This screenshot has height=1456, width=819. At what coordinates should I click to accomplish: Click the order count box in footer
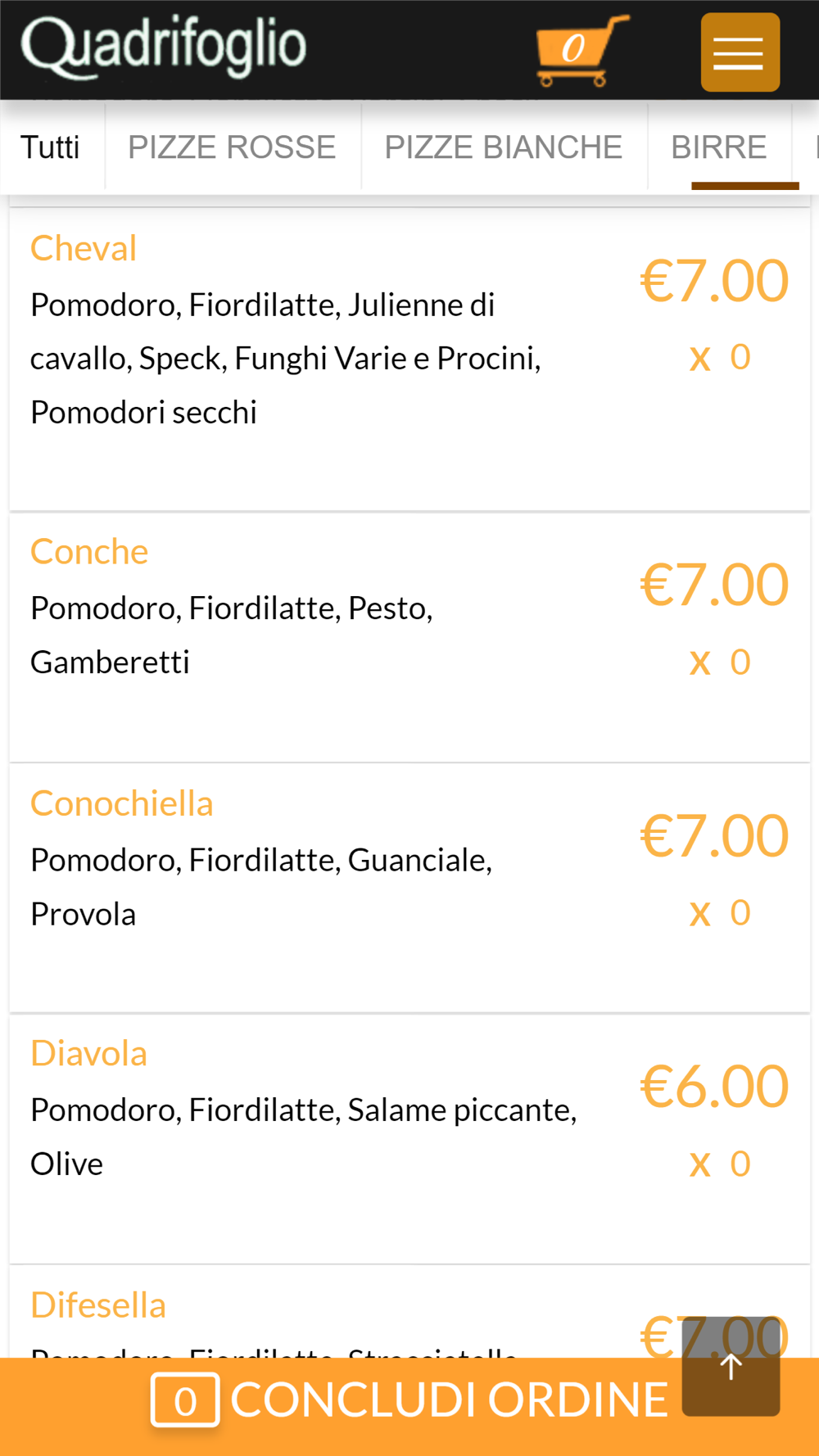(x=185, y=1400)
